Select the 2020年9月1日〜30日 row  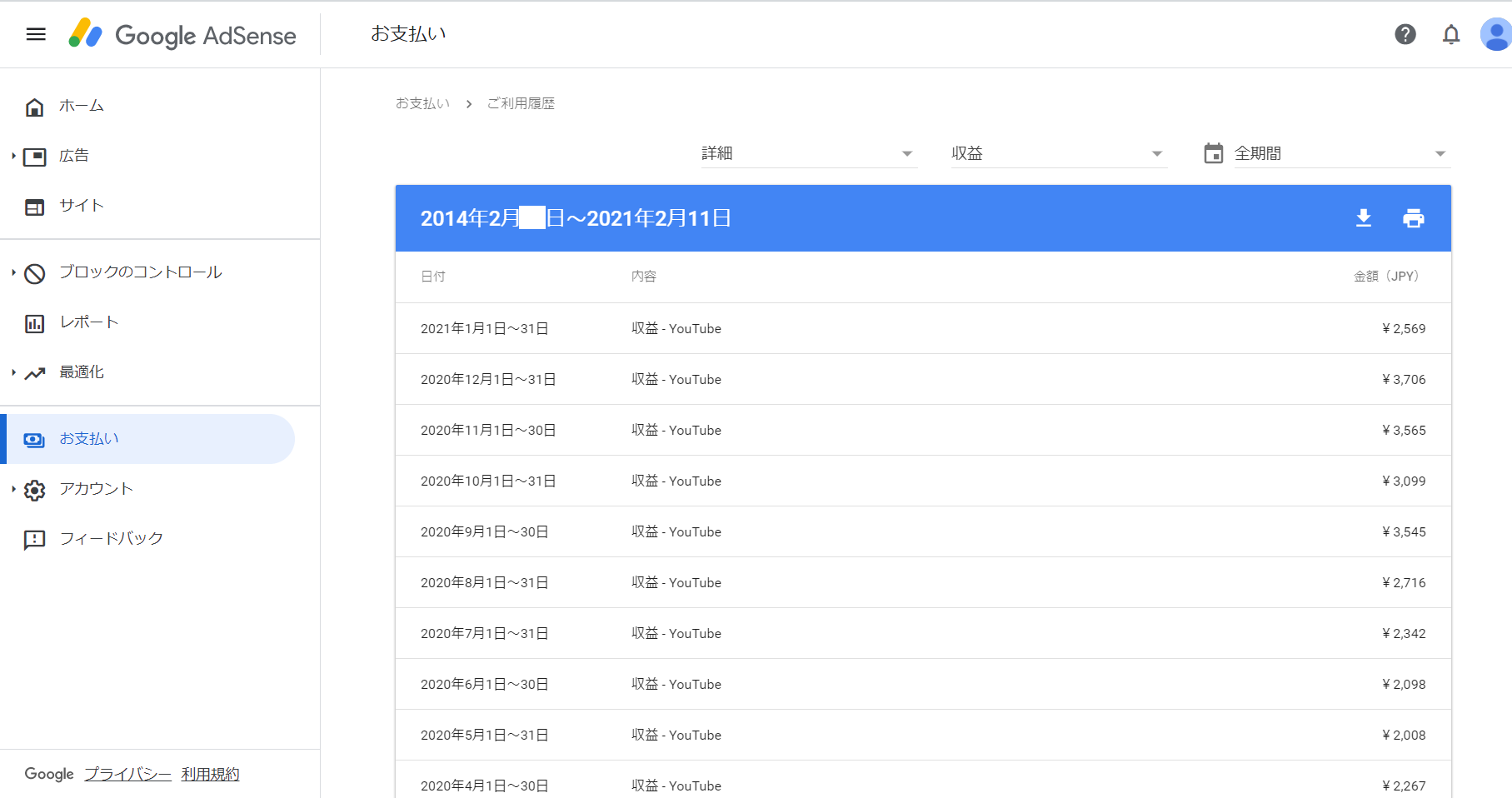click(923, 531)
